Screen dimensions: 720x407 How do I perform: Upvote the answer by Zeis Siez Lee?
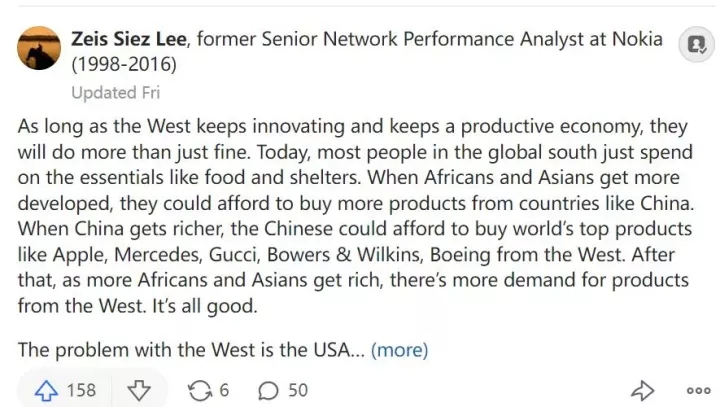pos(47,389)
